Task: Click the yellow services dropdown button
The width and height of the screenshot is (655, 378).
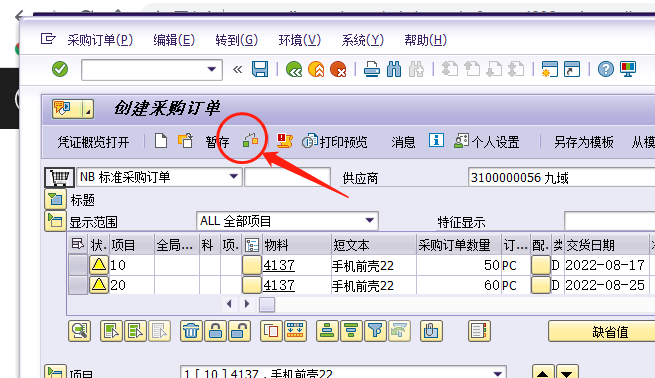Action: pyautogui.click(x=73, y=109)
